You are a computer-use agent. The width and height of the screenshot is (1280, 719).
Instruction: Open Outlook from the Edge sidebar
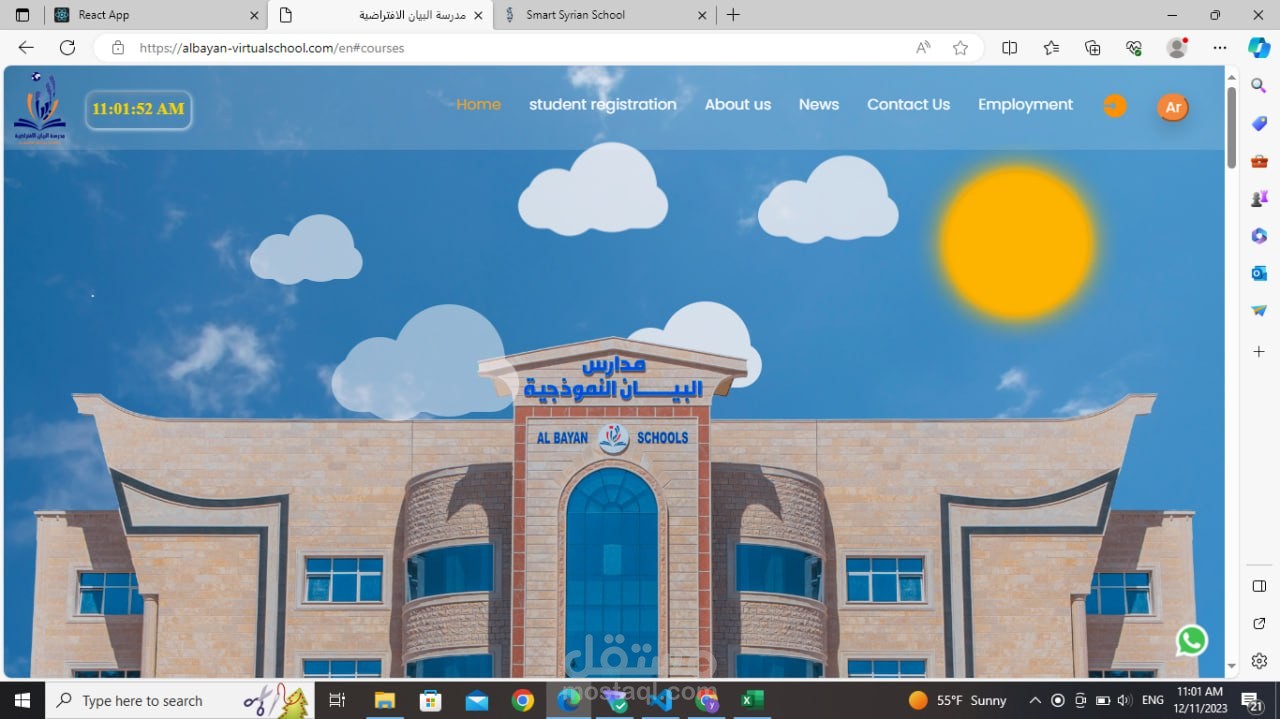click(1258, 273)
